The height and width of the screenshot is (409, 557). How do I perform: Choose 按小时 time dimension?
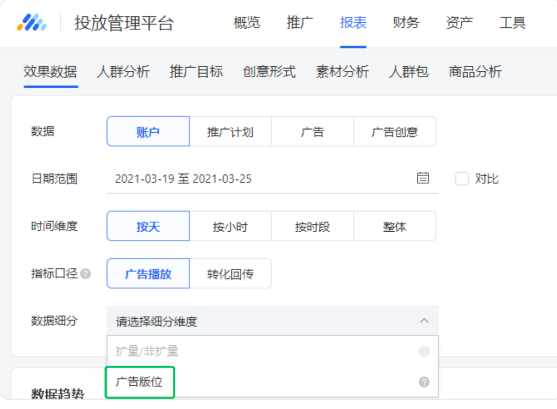[231, 226]
